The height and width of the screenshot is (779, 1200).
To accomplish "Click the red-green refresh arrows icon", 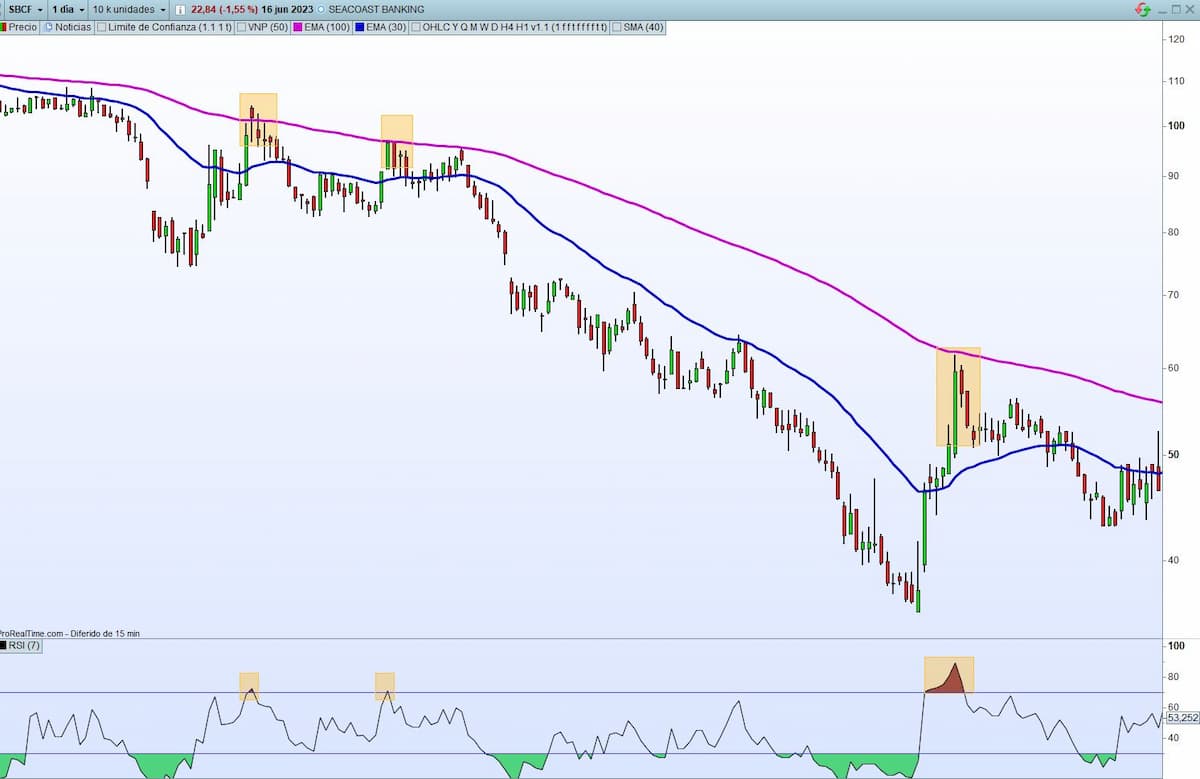I will (x=1143, y=9).
